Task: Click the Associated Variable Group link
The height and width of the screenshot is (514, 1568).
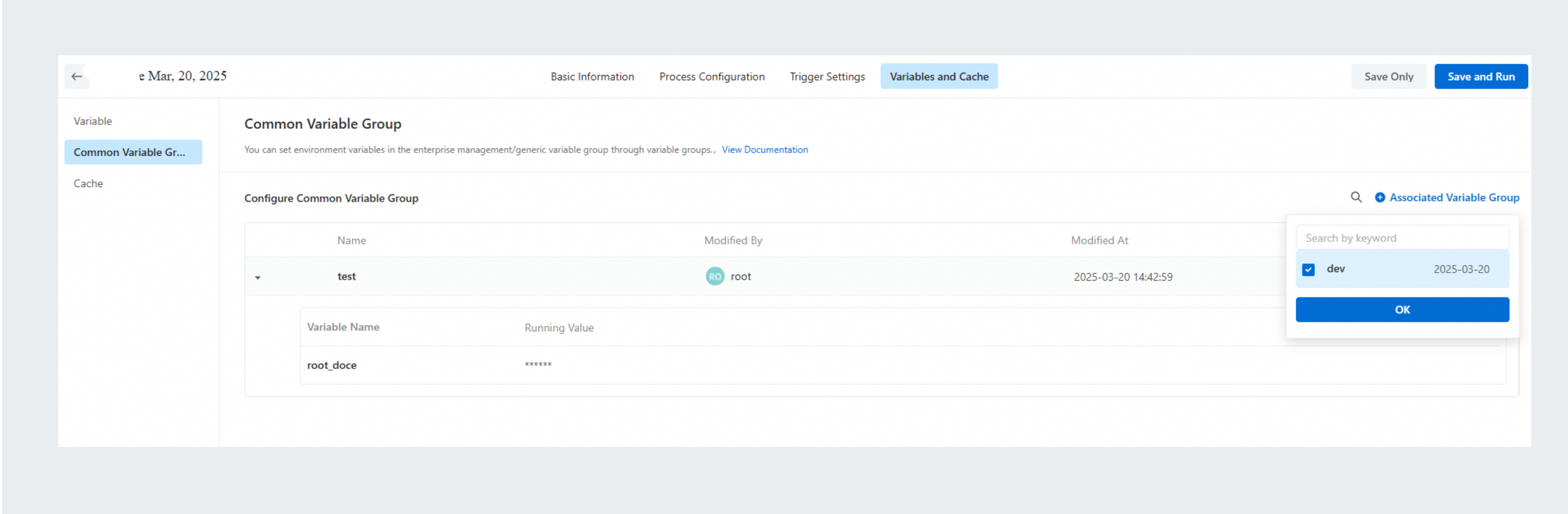Action: (x=1447, y=197)
